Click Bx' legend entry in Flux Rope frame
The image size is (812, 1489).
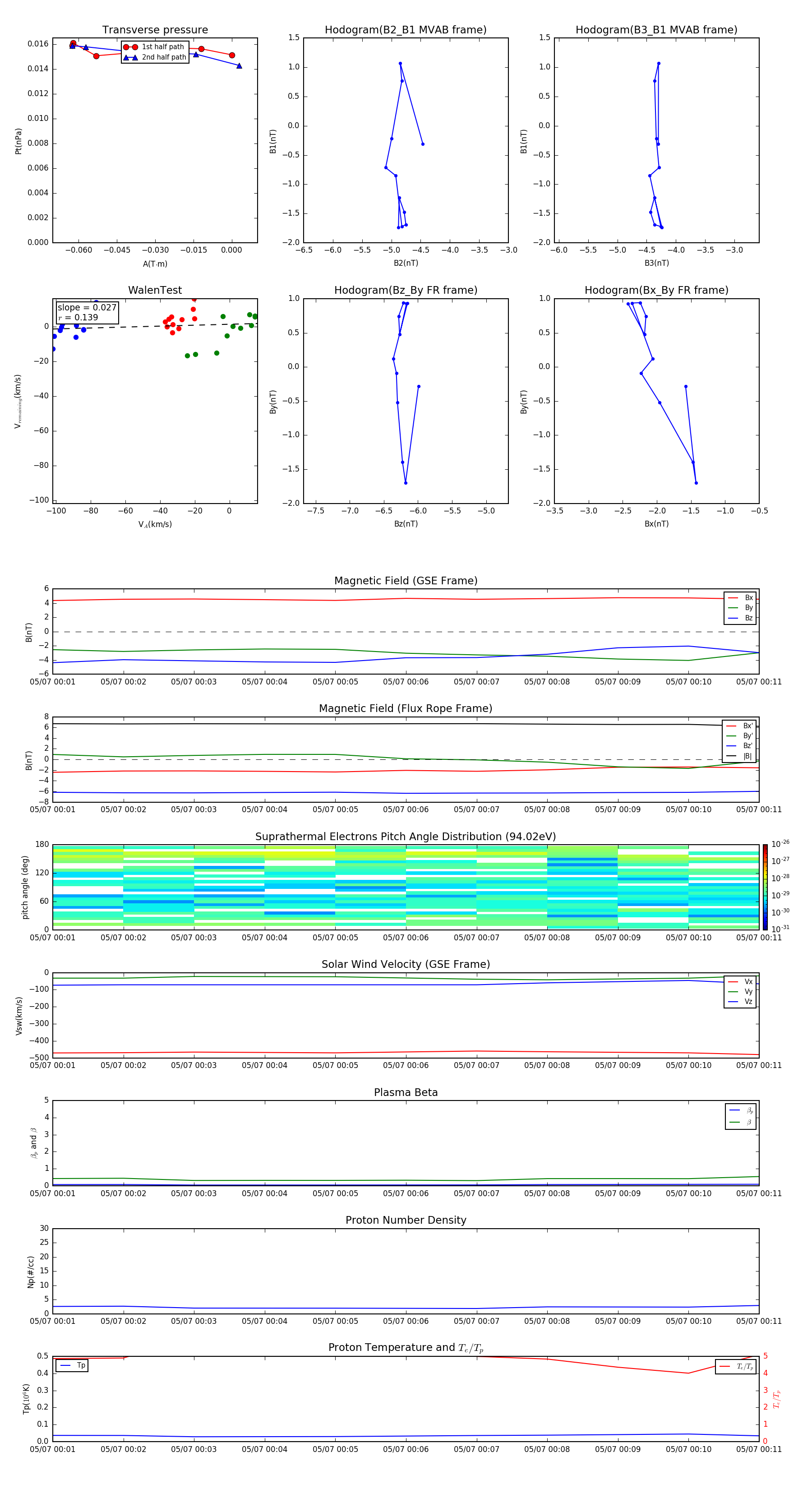pyautogui.click(x=739, y=726)
